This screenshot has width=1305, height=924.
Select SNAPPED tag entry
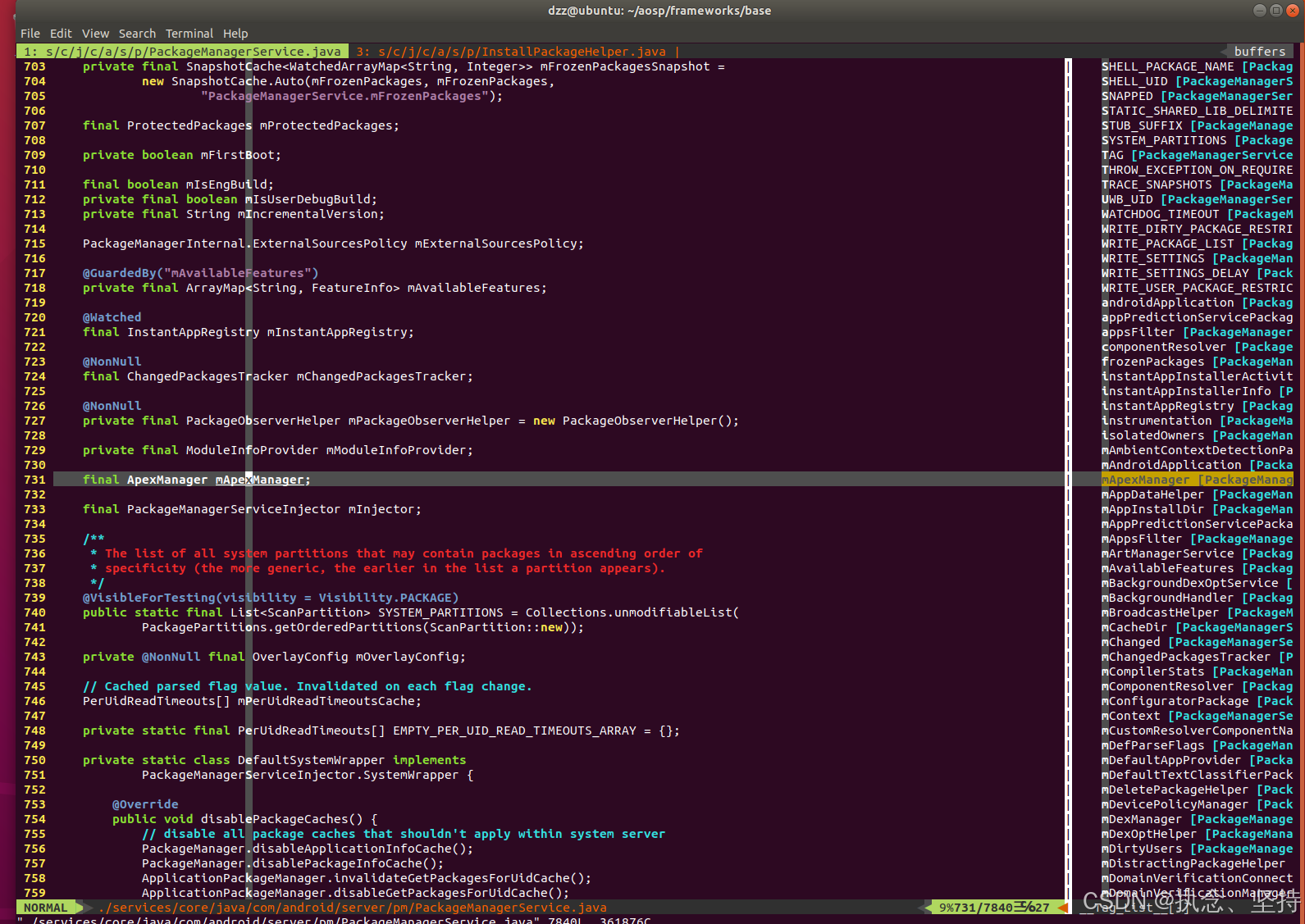[x=1197, y=96]
